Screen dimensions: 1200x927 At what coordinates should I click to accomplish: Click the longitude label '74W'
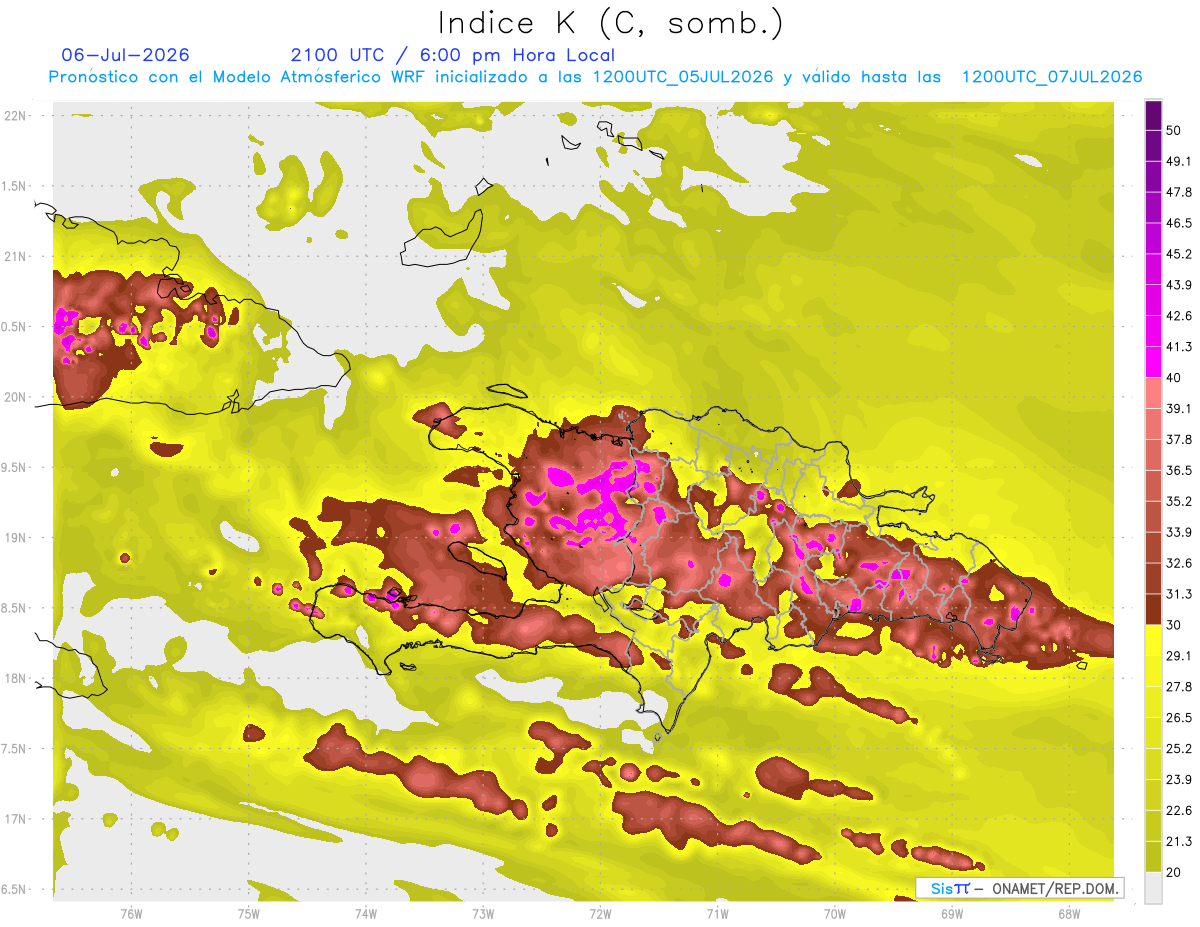pyautogui.click(x=366, y=914)
